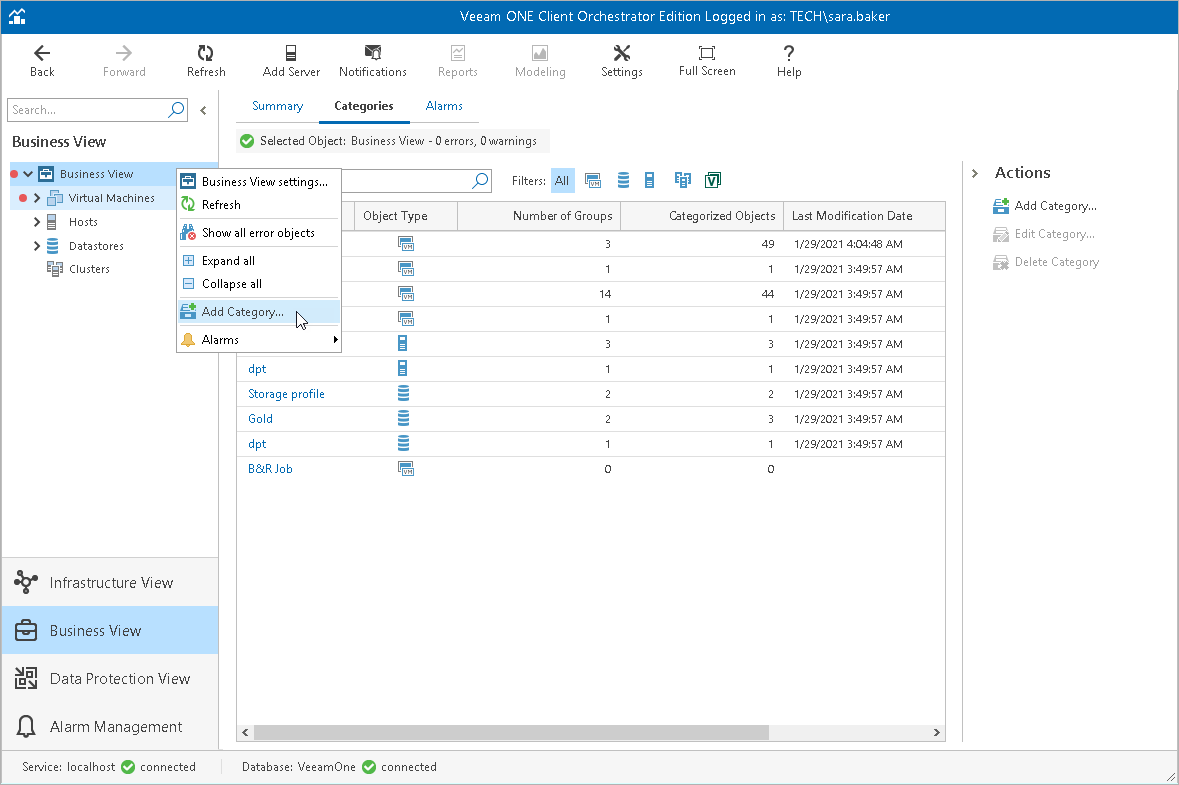1179x785 pixels.
Task: Click the search magnifier in sidebar
Action: tap(176, 110)
